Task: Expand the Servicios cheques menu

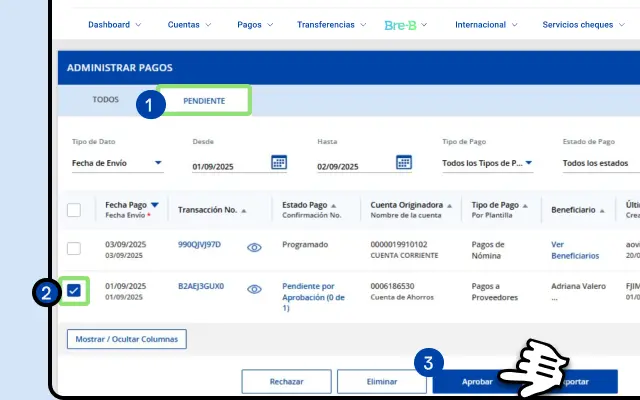Action: point(584,24)
